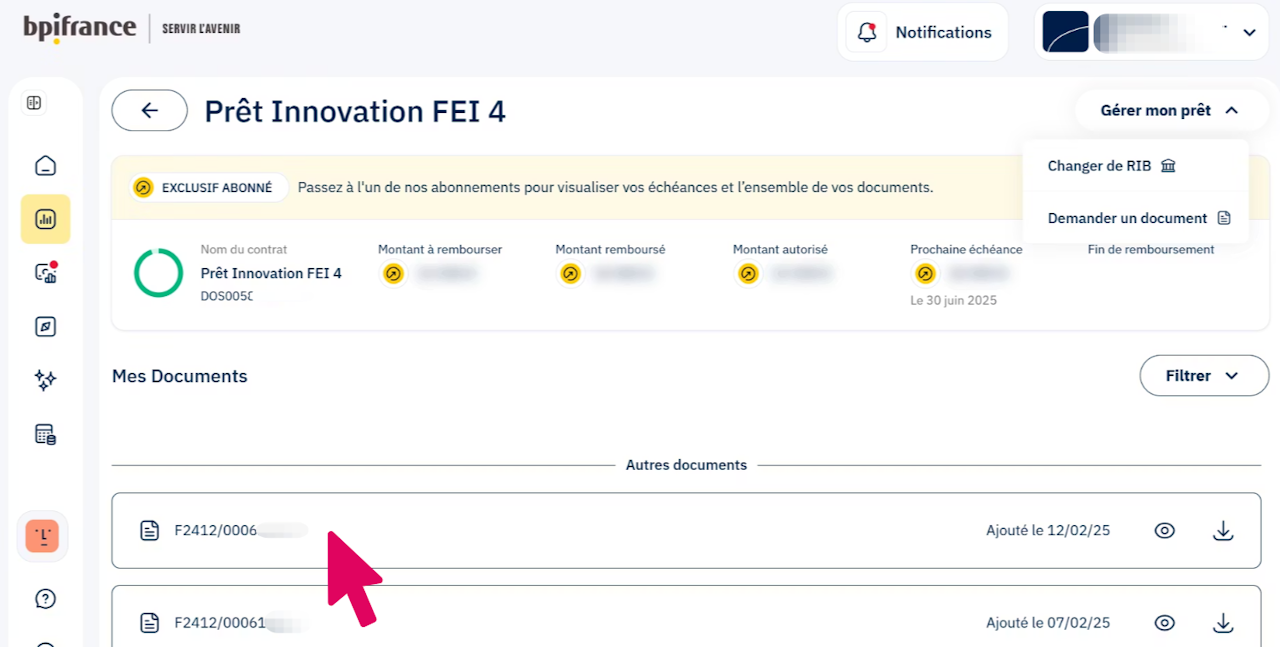Select Changer de RIB menu item
1280x647 pixels.
[1111, 166]
